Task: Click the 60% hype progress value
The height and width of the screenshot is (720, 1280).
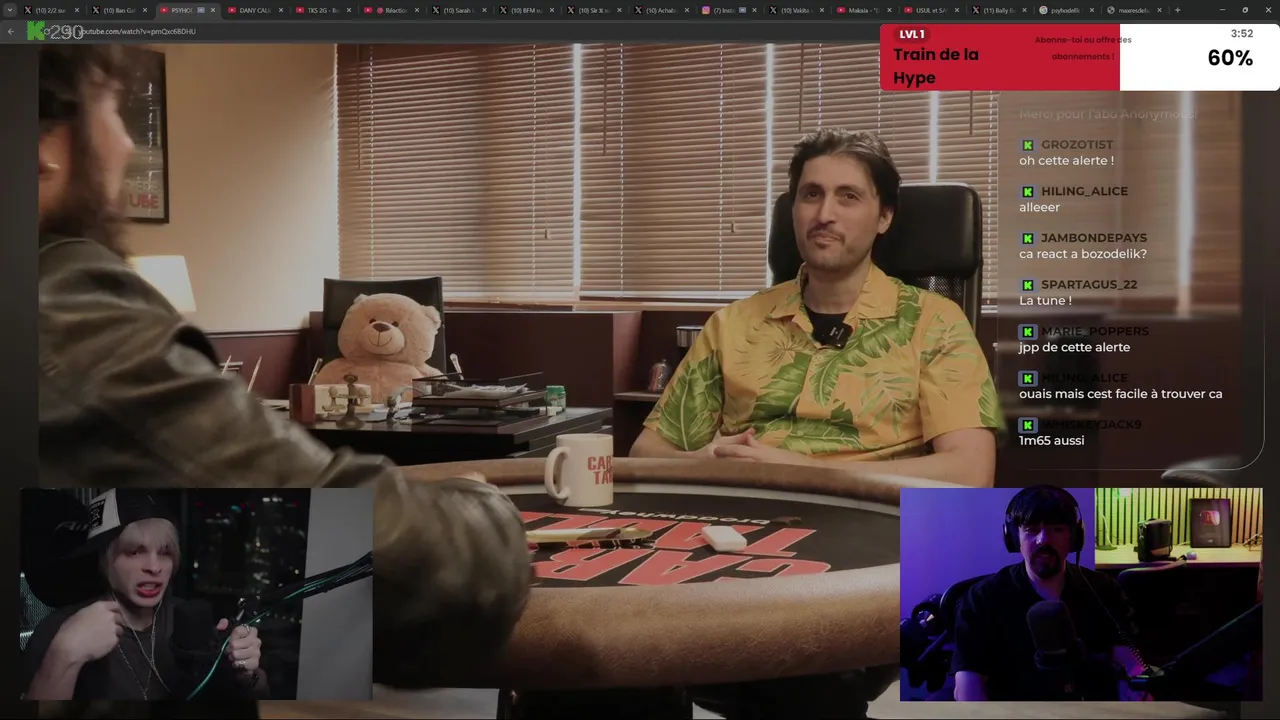Action: tap(1230, 58)
